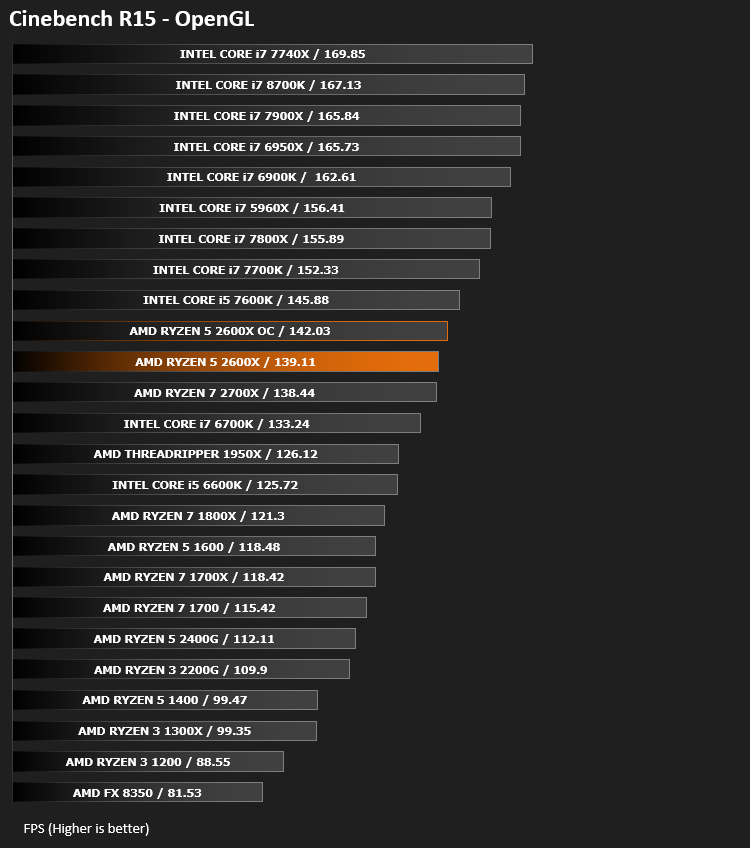Select the Intel Core i5 7600K bar
The image size is (750, 848).
pyautogui.click(x=236, y=300)
